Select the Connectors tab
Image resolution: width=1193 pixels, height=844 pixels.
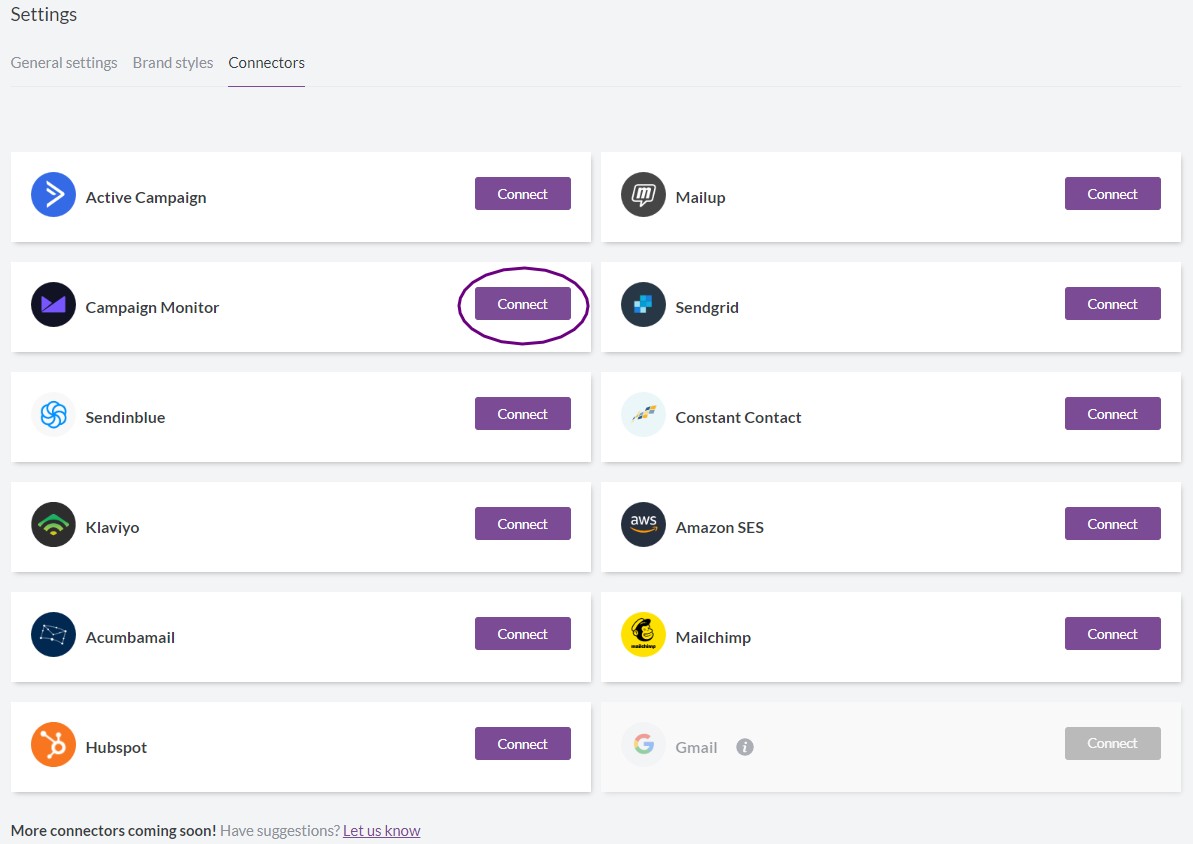[266, 62]
